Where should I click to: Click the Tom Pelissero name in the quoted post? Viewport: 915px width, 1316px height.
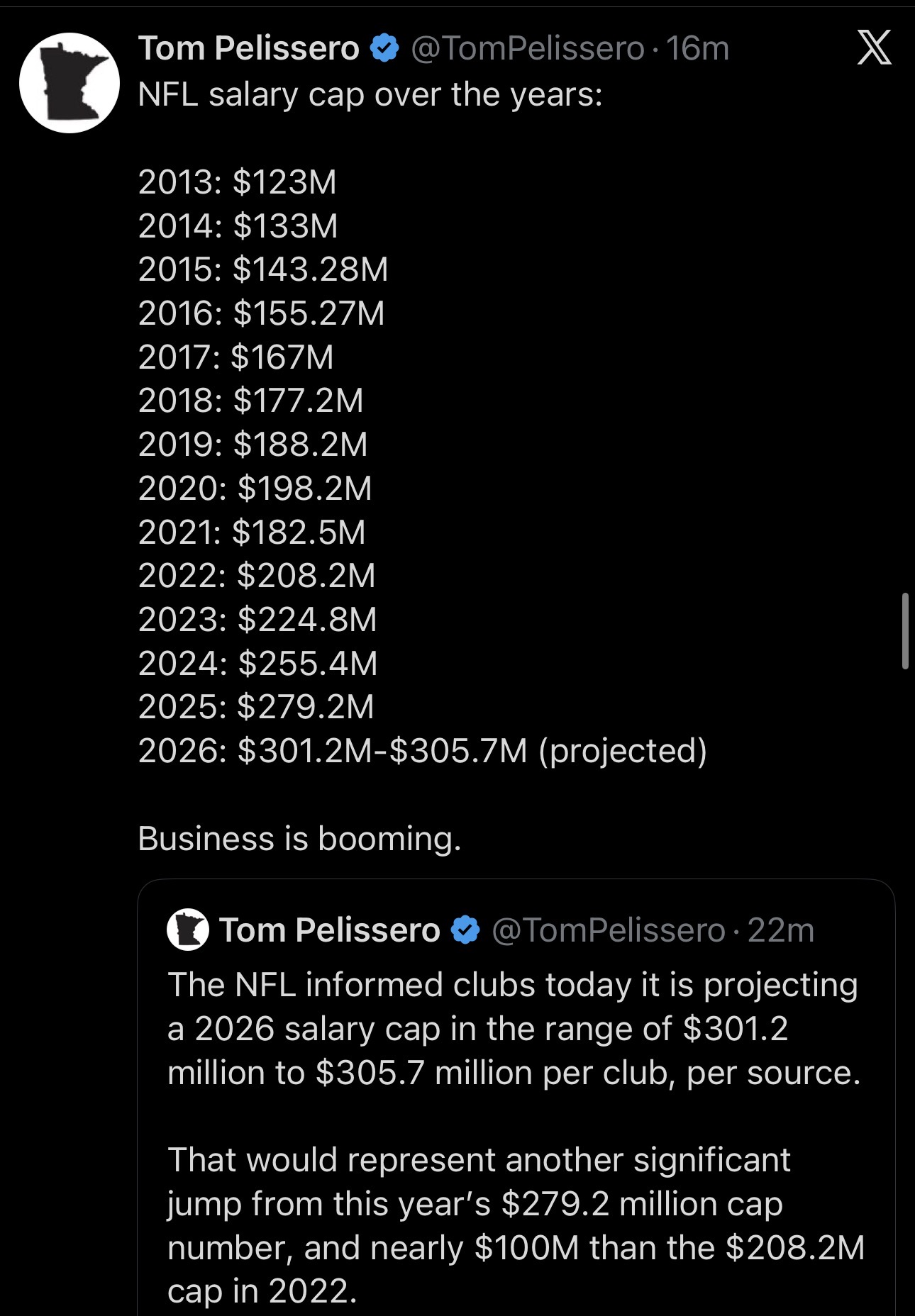click(330, 930)
